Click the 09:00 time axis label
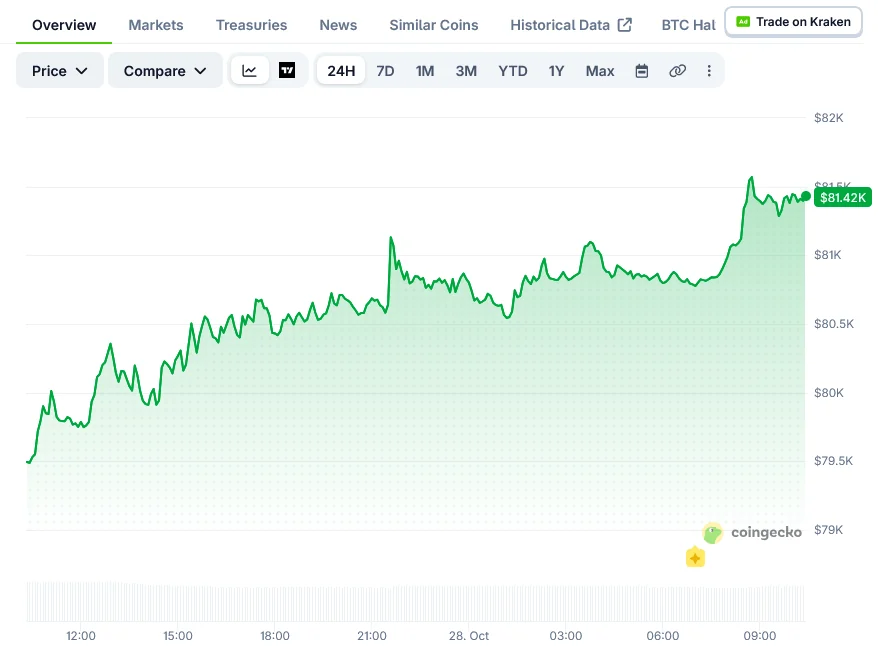 759,636
